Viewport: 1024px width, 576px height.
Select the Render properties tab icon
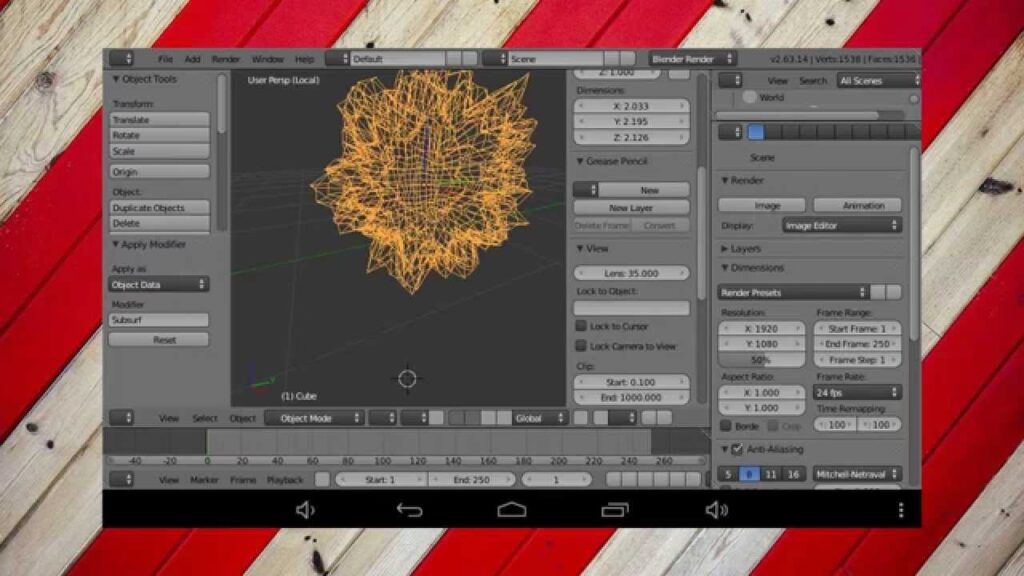756,132
